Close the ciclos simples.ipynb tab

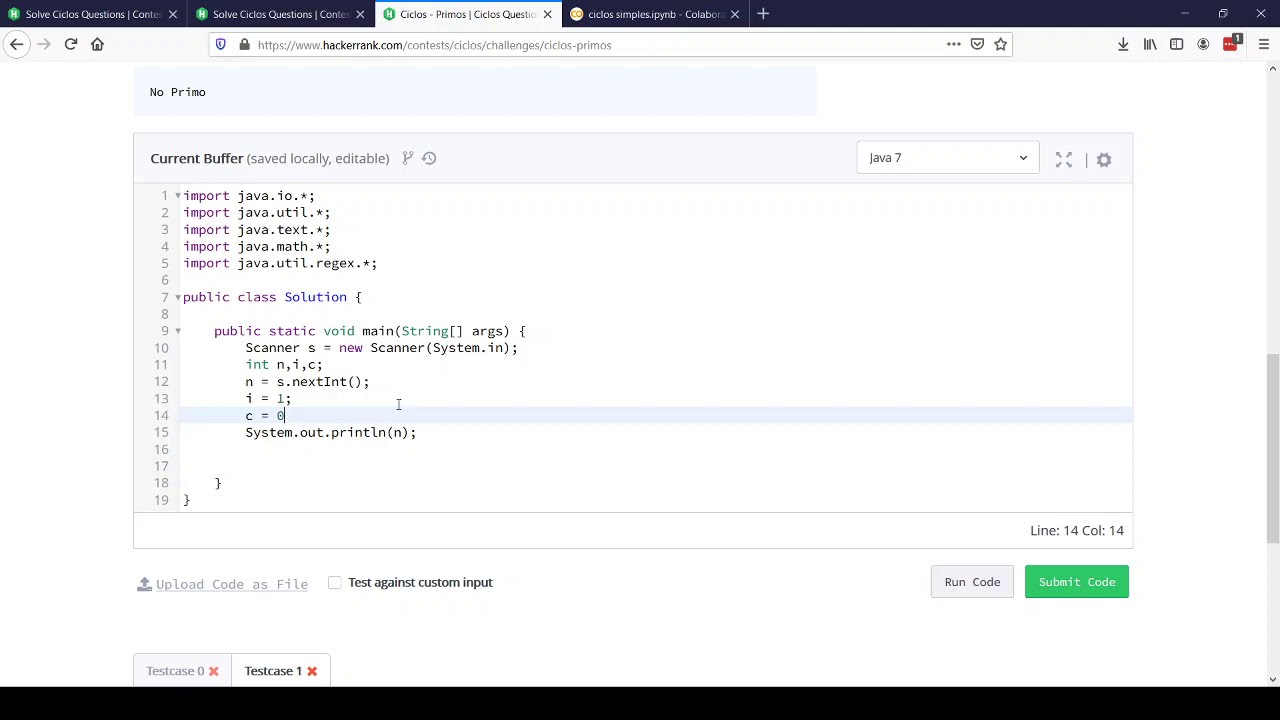(735, 14)
